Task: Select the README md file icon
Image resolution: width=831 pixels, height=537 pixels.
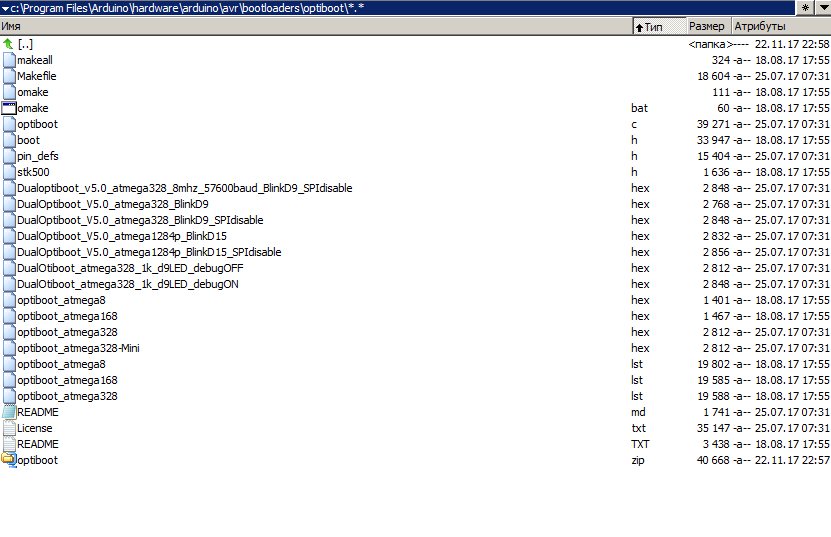Action: point(9,412)
